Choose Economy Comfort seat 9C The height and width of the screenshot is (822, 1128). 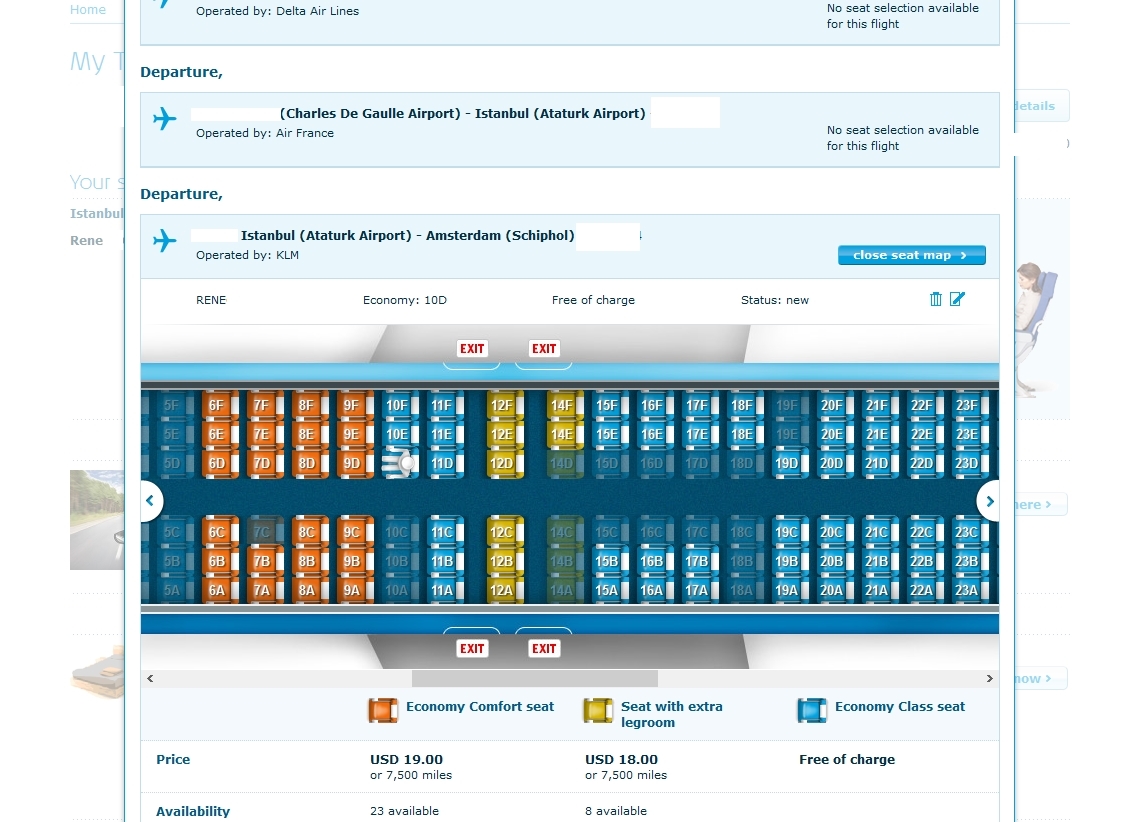pos(351,533)
